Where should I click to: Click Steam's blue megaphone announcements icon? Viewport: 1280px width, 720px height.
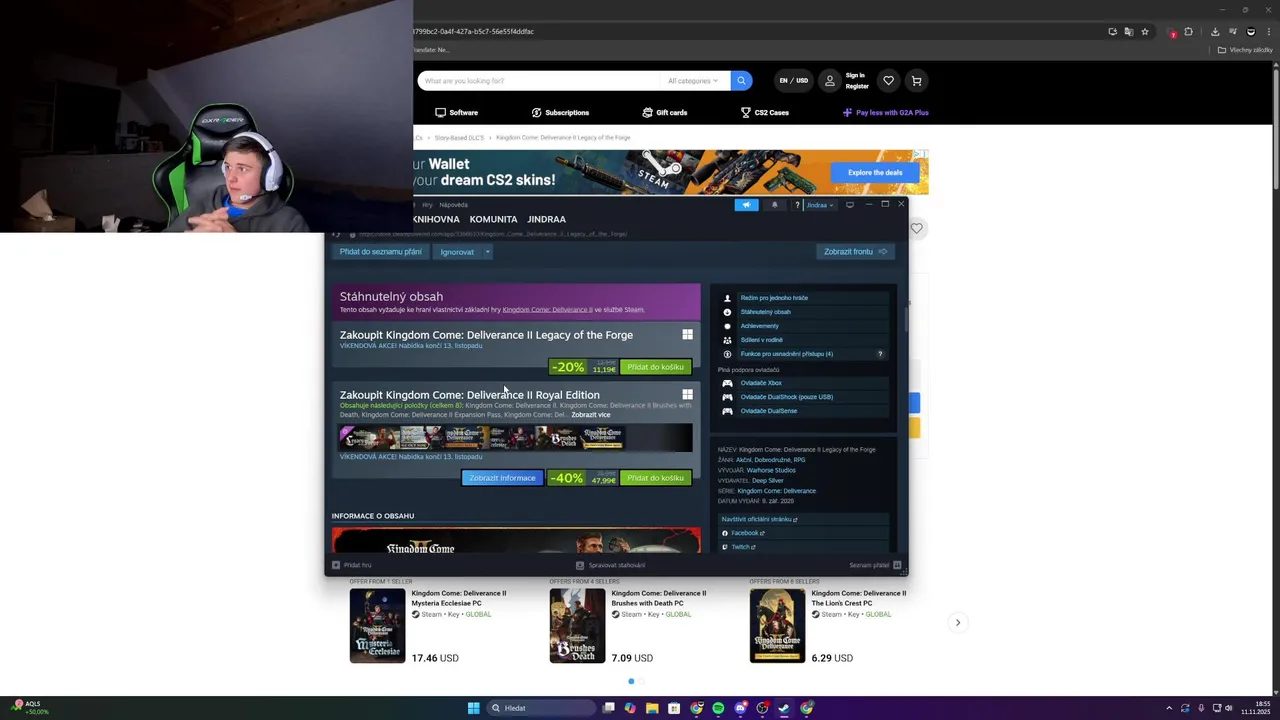pyautogui.click(x=746, y=205)
